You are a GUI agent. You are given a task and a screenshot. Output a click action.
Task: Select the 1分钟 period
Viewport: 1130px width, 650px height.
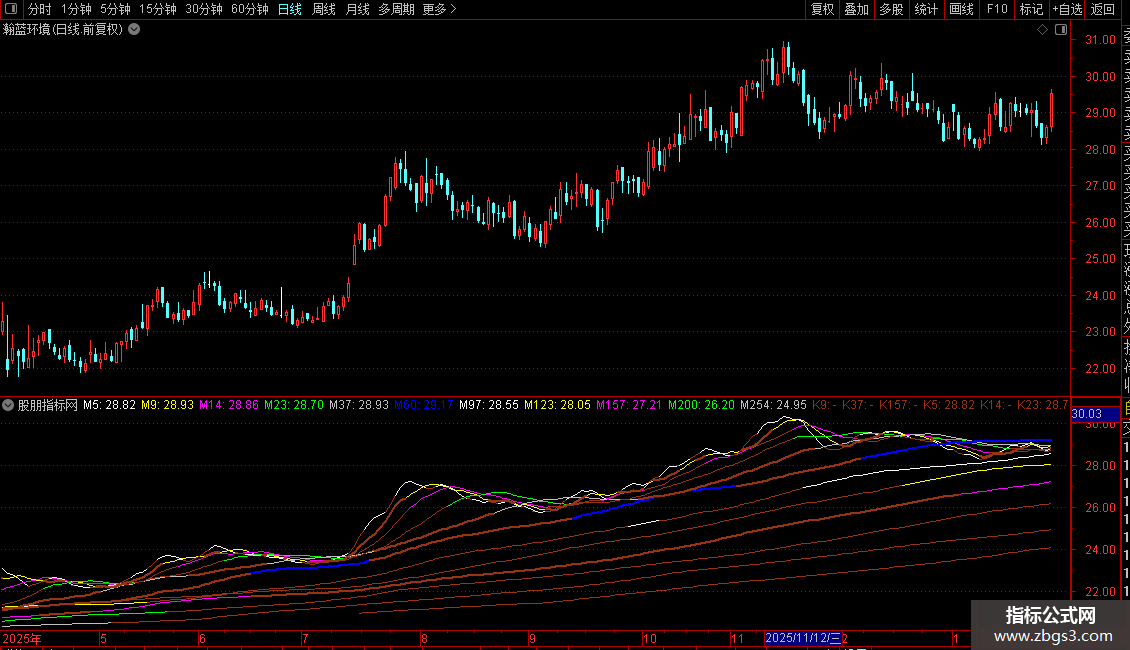76,9
